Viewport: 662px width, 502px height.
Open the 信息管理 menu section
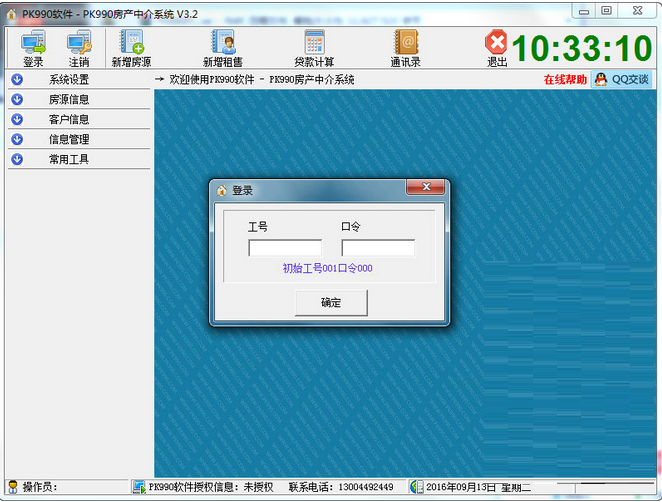point(79,139)
